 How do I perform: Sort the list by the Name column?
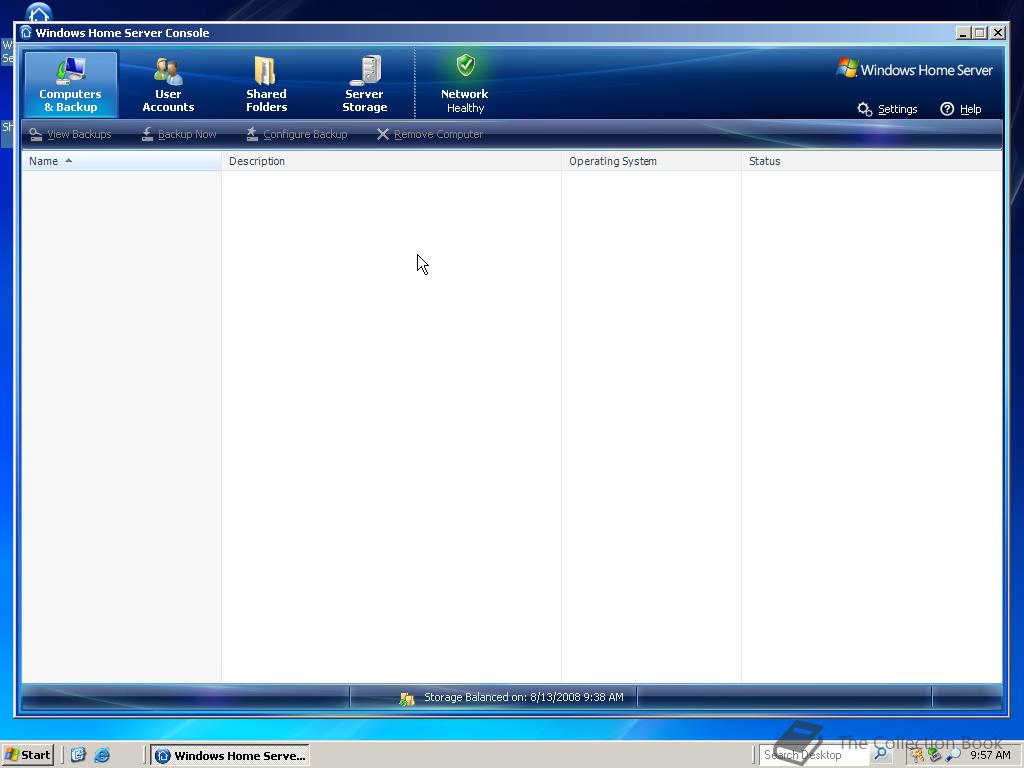pos(121,161)
